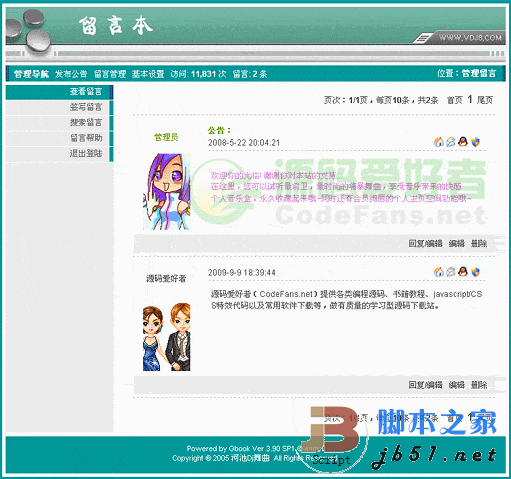This screenshot has width=511, height=479.
Task: Click 编辑 under the 管理员 announcement
Action: 457,244
